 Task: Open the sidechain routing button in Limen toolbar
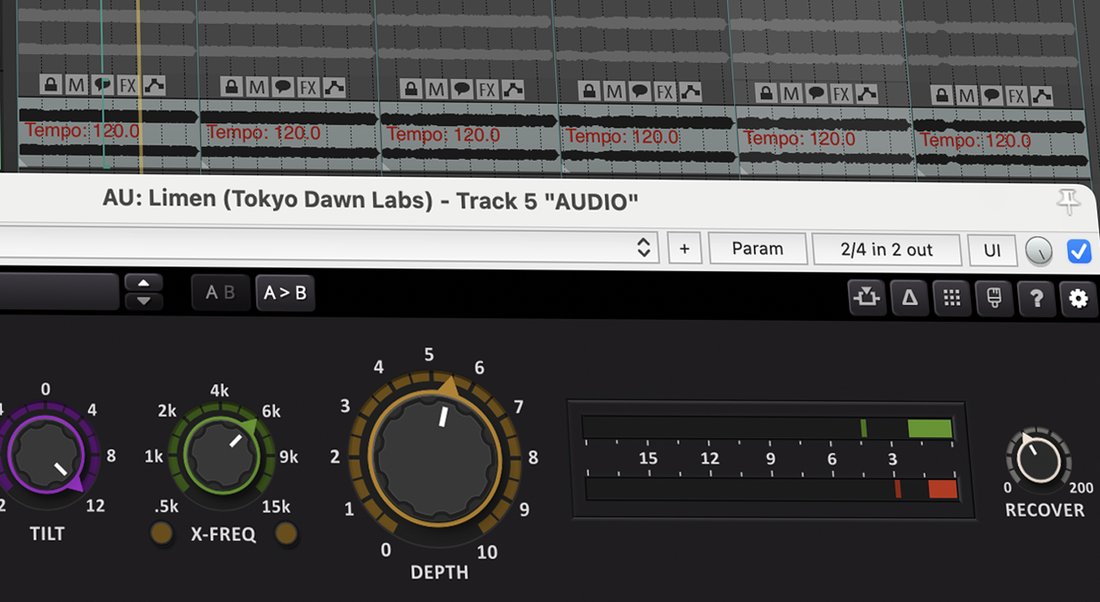(866, 297)
